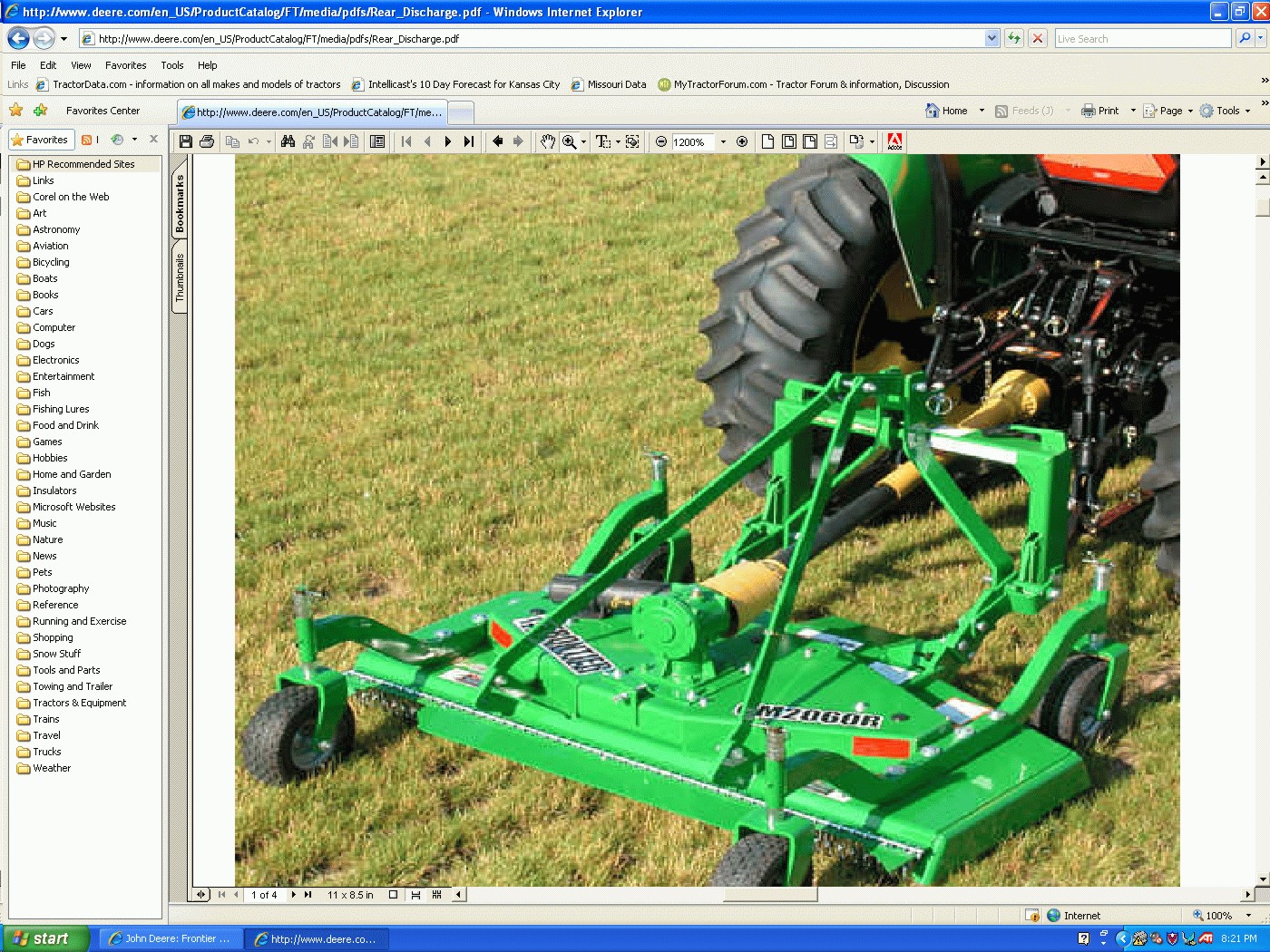Click the Windows start button
Screen dimensions: 1270x952
(45, 938)
